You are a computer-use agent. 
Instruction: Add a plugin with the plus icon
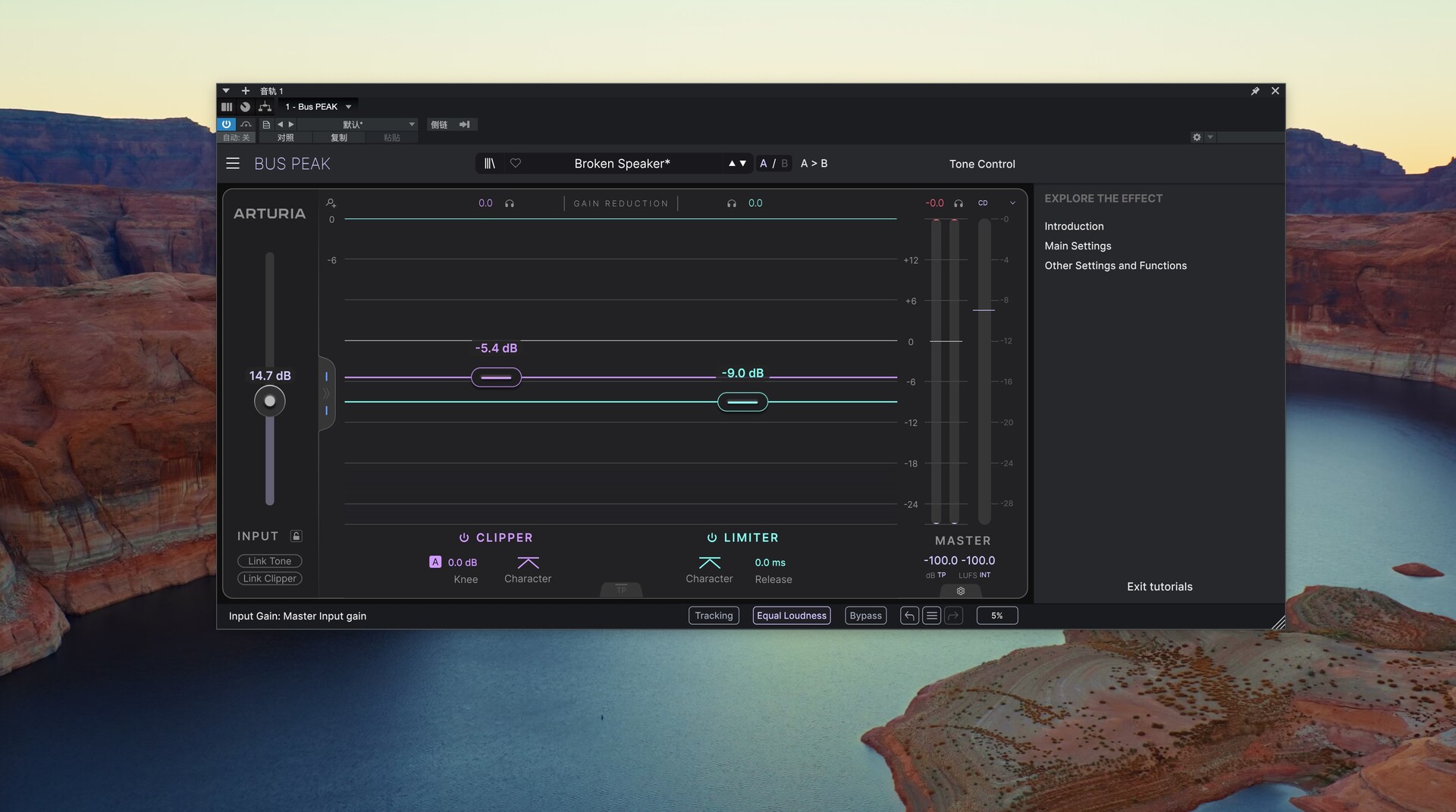coord(245,90)
